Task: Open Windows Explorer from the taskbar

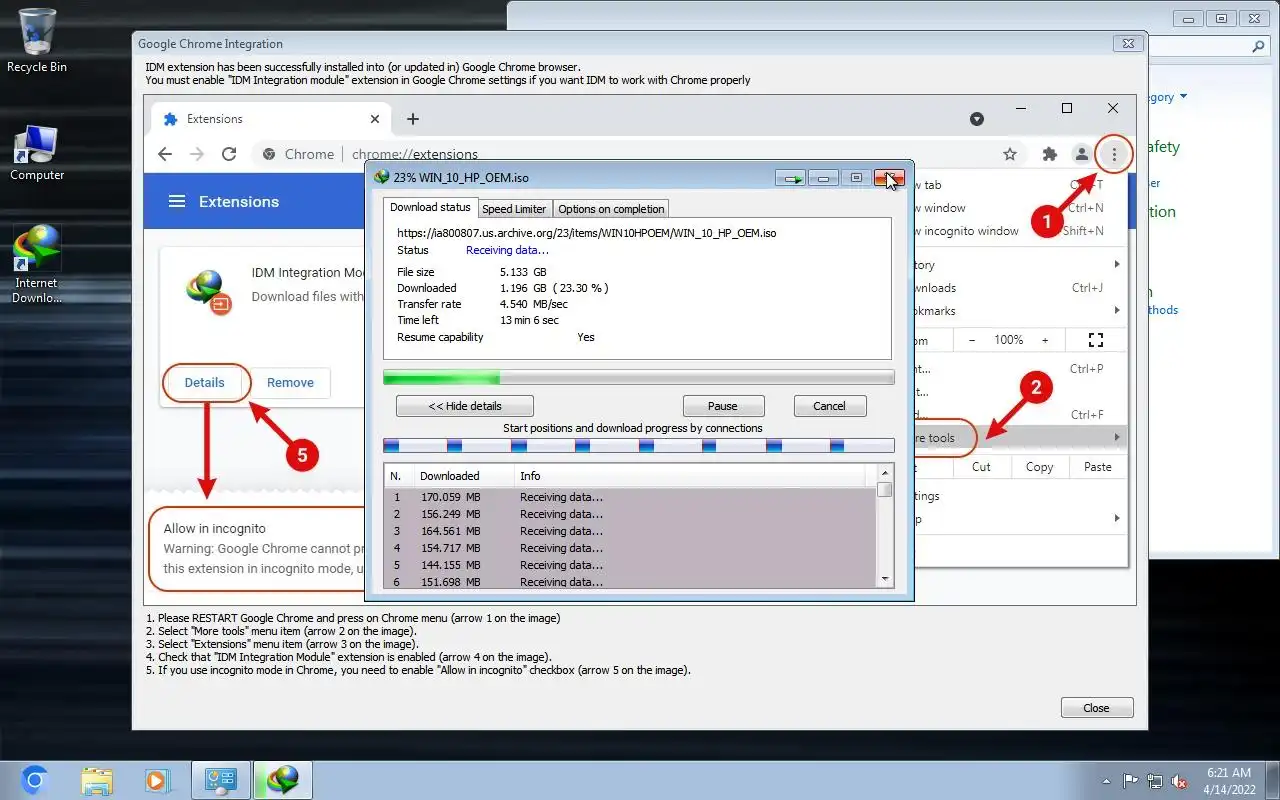Action: [x=97, y=780]
